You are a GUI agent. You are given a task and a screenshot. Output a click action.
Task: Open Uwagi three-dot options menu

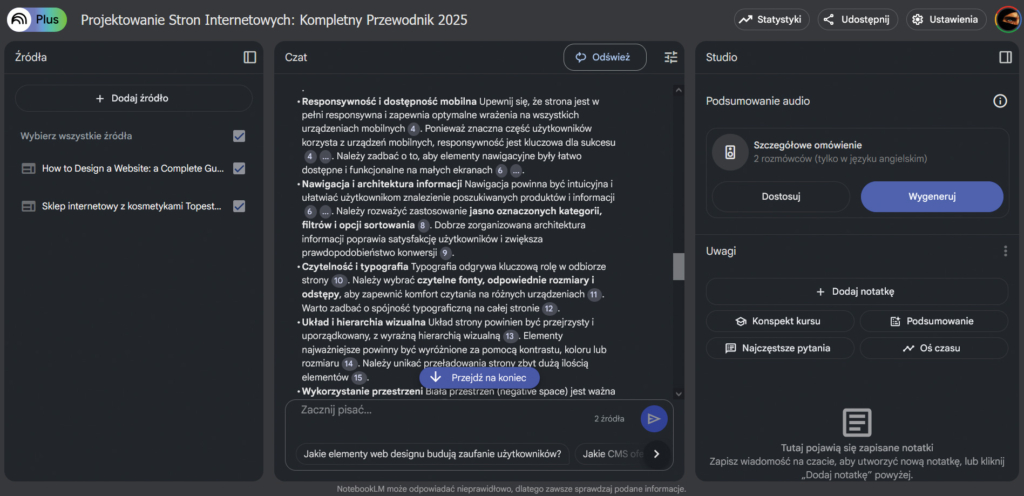[1005, 251]
